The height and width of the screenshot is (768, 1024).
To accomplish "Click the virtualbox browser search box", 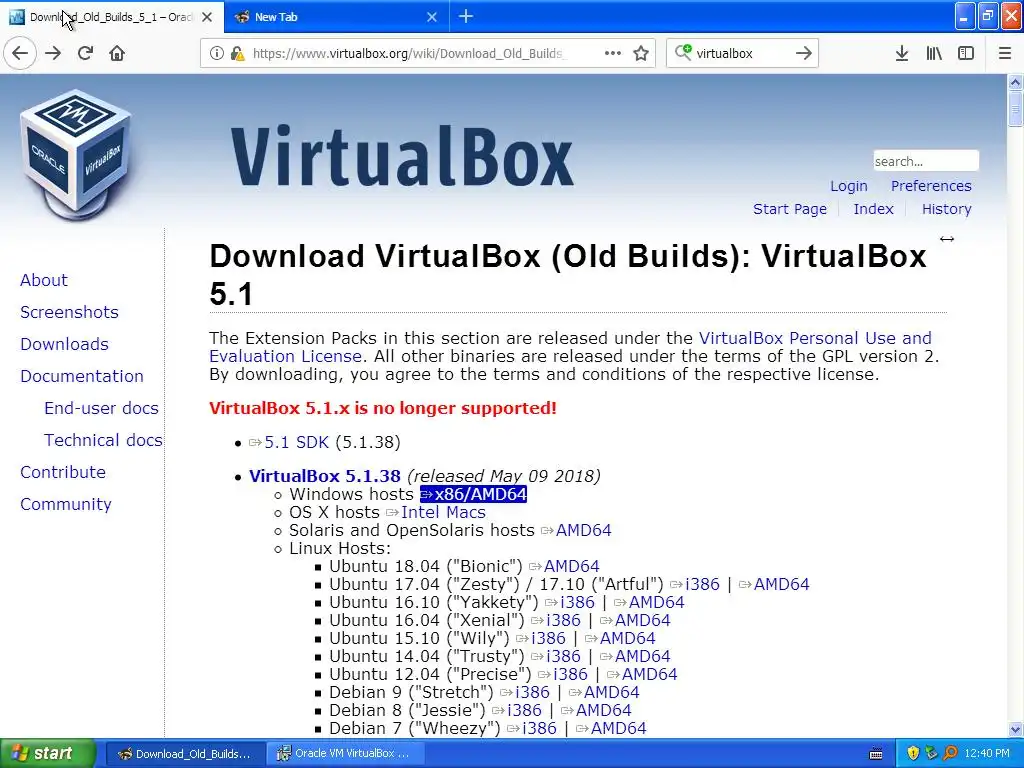I will coord(742,54).
